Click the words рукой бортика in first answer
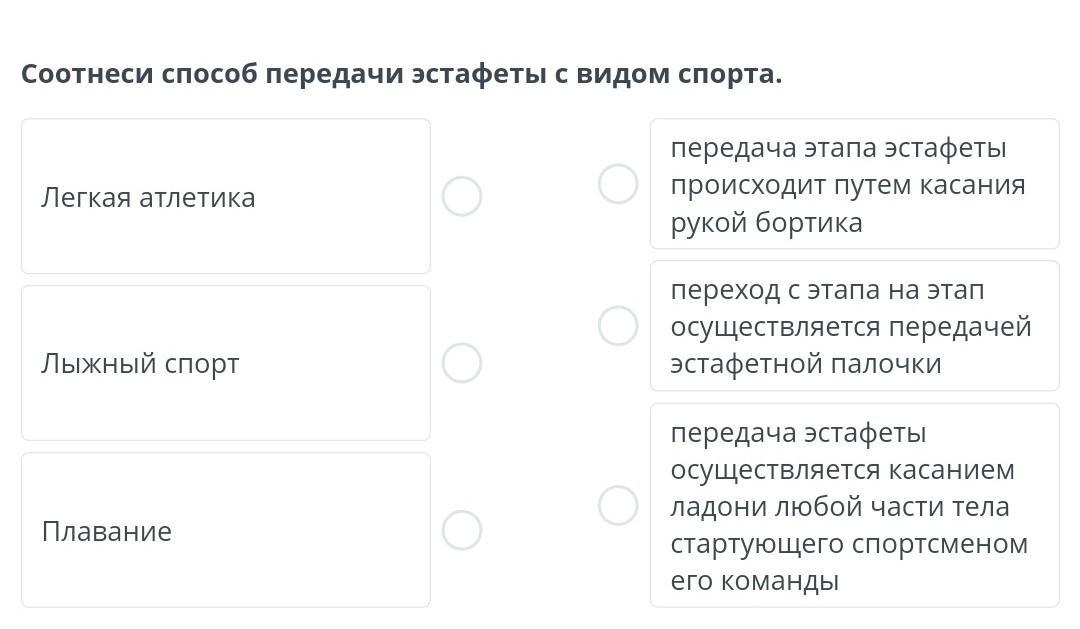 (766, 222)
